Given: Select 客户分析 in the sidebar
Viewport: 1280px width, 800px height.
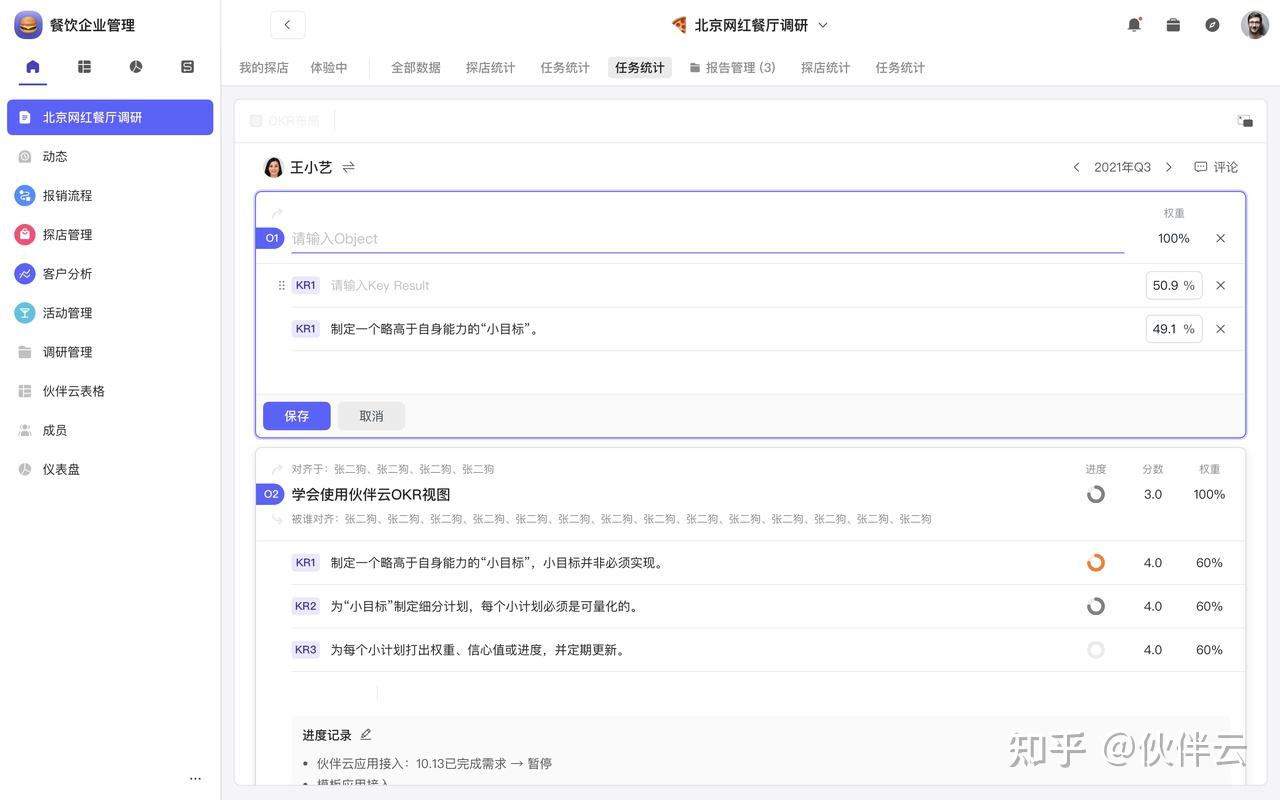Looking at the screenshot, I should point(67,274).
